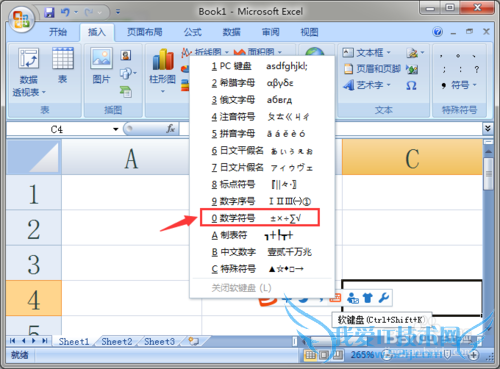
Task: Insert the comma special symbol
Action: [x=441, y=56]
